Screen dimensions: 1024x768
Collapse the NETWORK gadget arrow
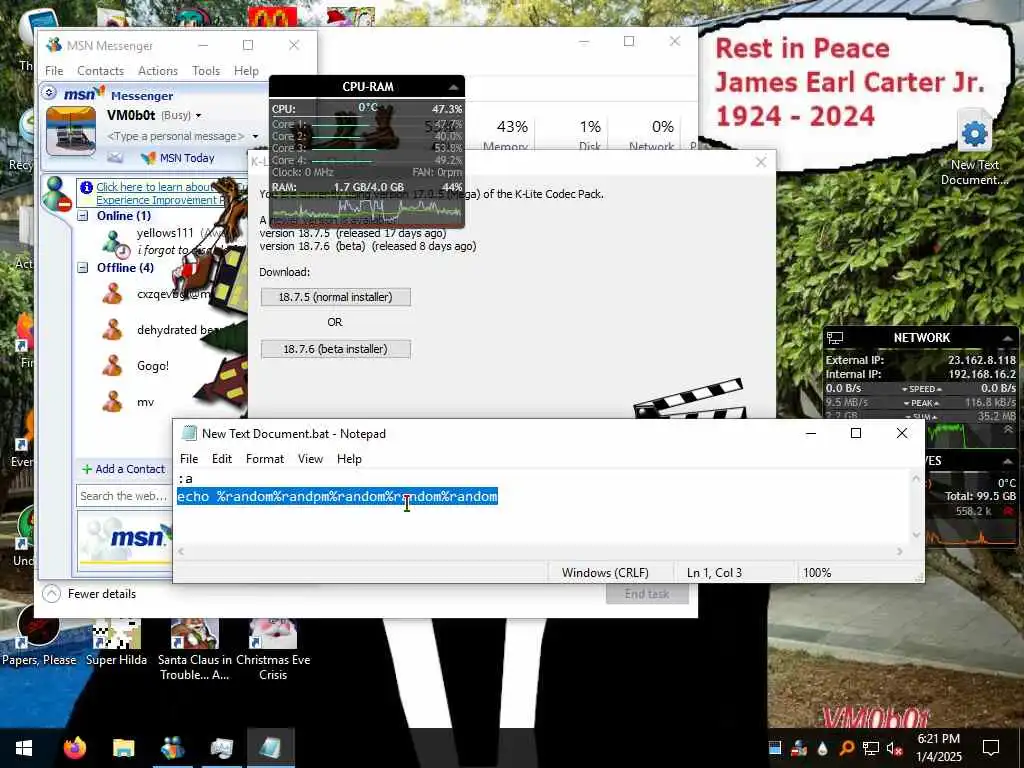click(x=1008, y=338)
